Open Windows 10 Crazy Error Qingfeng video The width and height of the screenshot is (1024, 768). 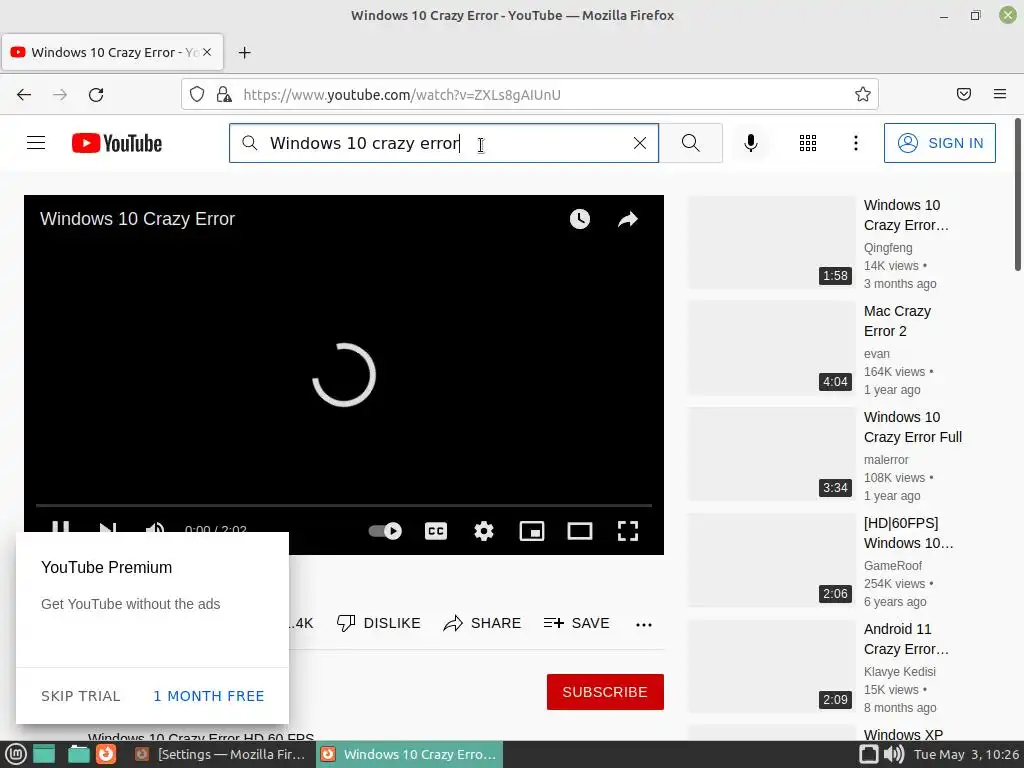[x=906, y=215]
